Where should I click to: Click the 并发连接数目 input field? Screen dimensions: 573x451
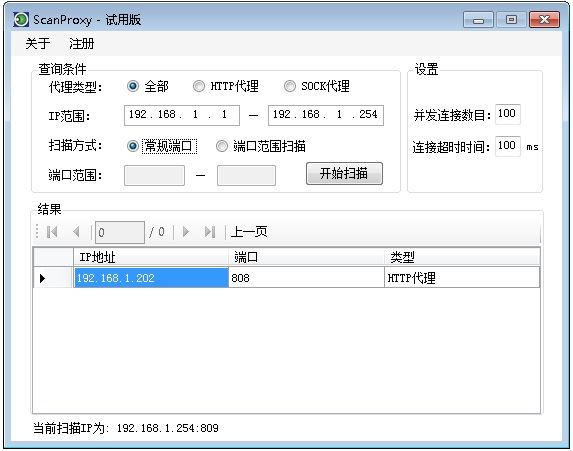click(x=508, y=114)
